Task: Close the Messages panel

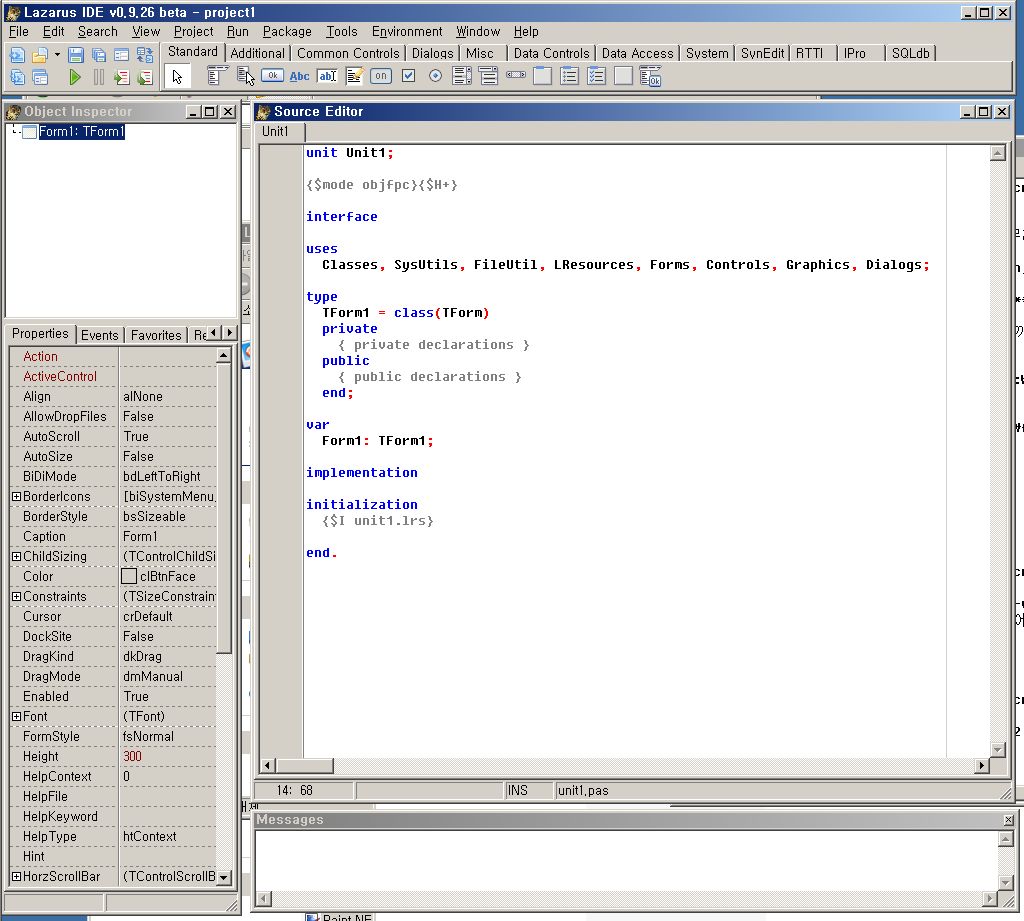Action: 1008,820
